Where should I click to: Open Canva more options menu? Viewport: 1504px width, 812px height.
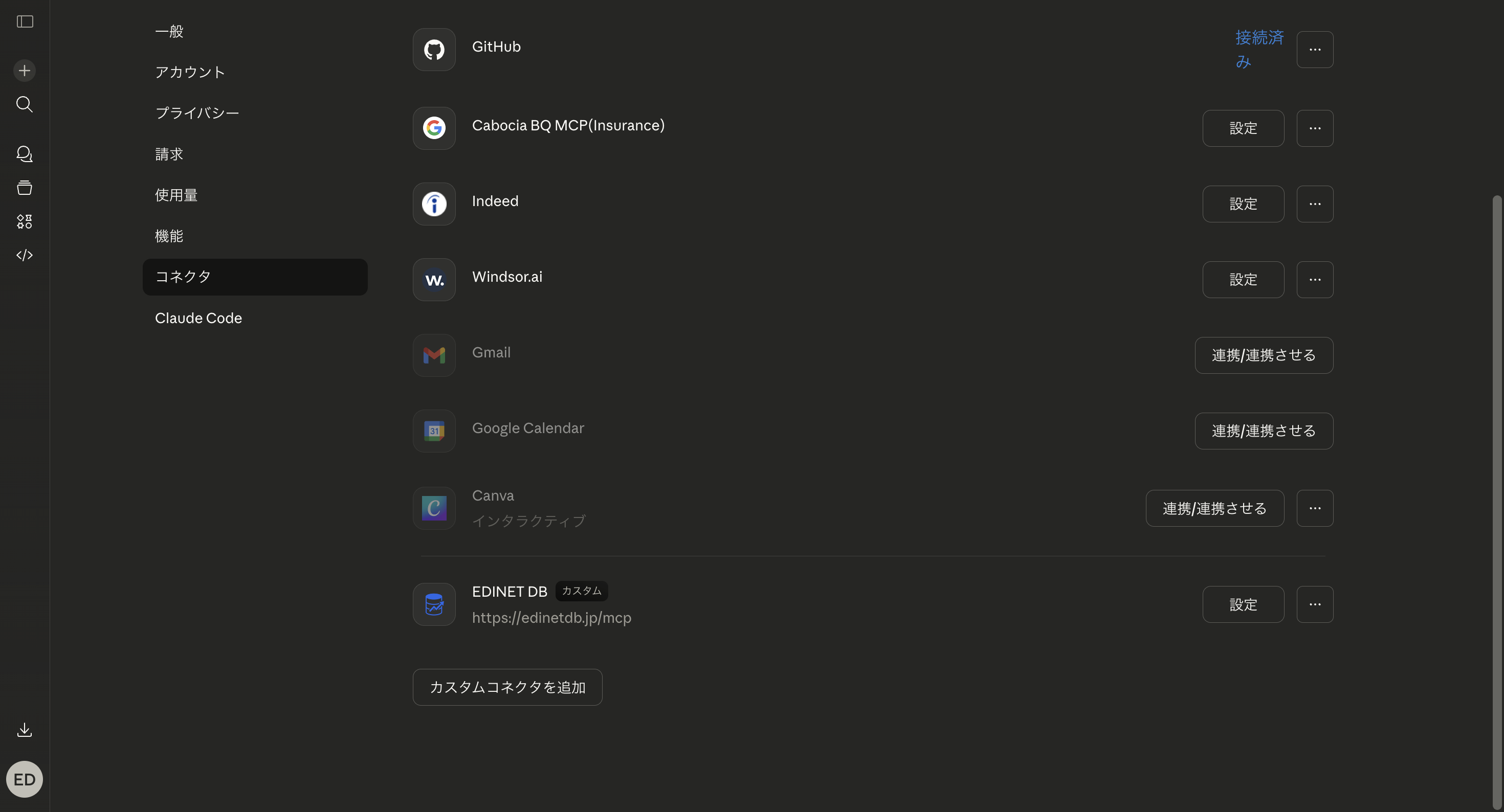(x=1314, y=508)
